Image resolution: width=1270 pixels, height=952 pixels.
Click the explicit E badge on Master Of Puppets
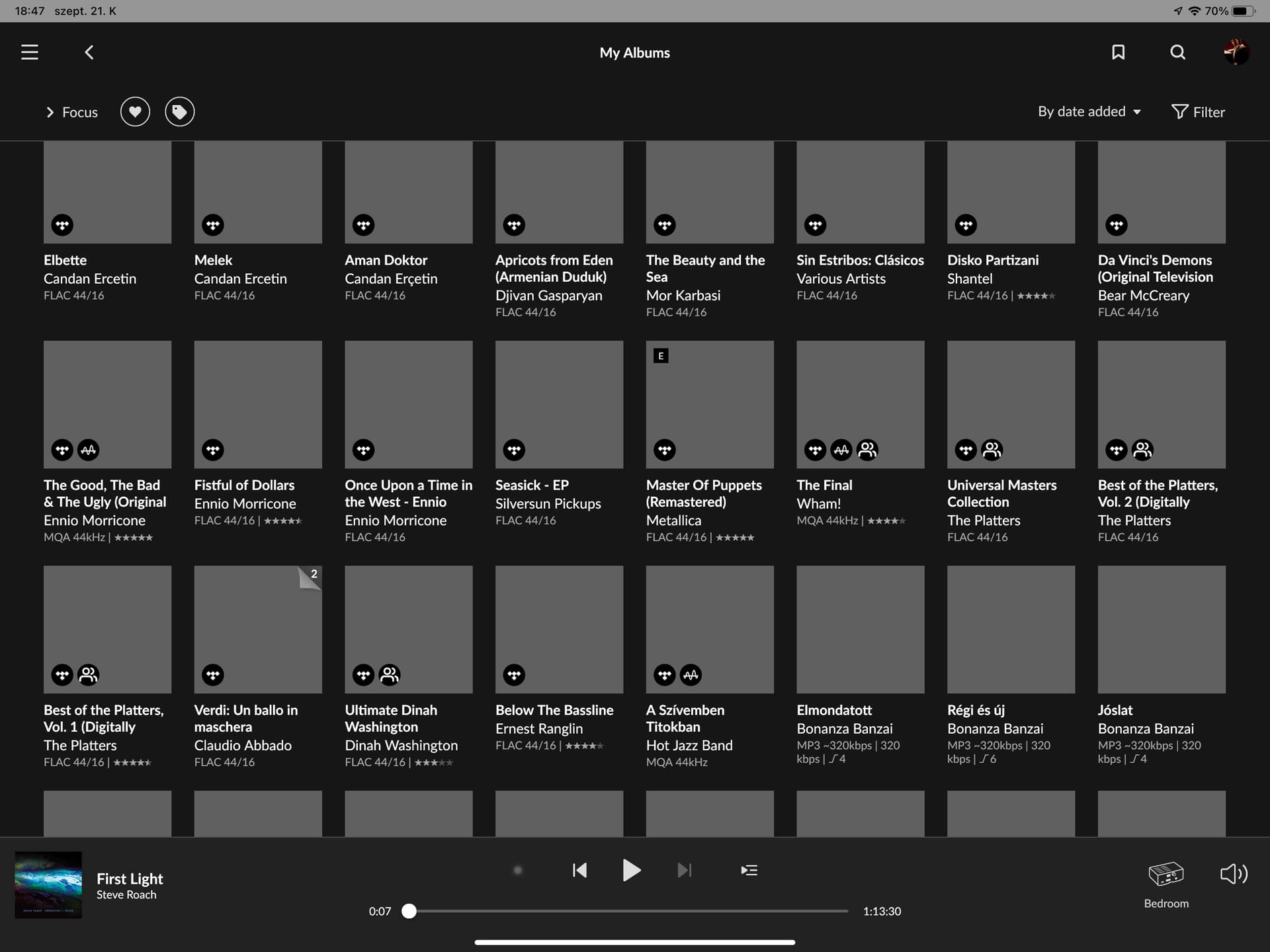[660, 356]
